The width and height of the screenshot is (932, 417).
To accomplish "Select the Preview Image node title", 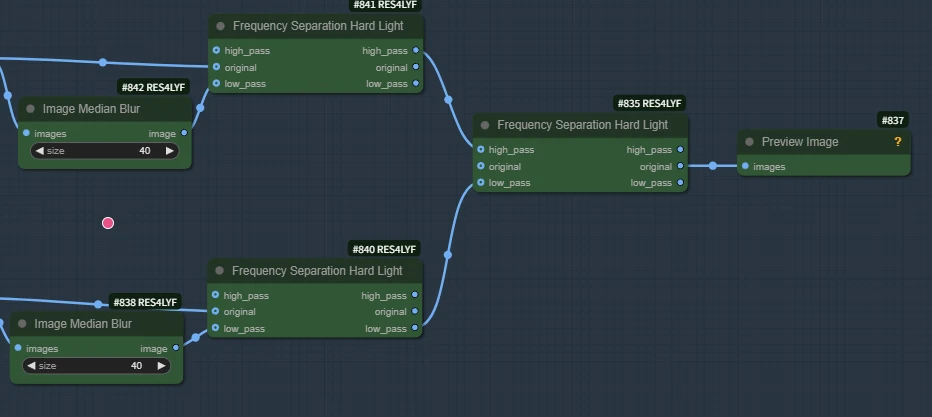I will [x=799, y=142].
